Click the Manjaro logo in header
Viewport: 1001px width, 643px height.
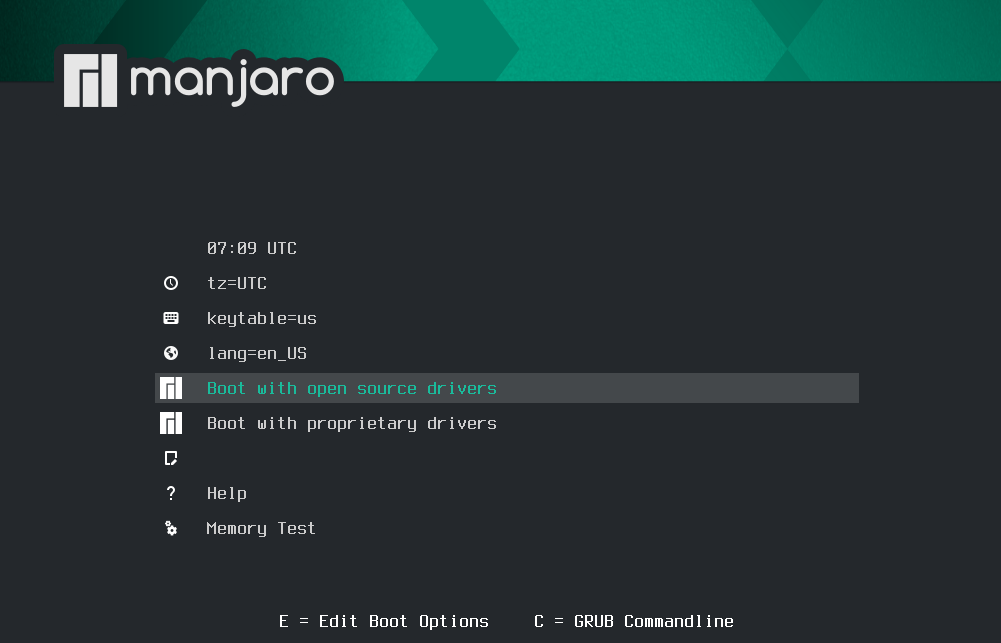click(x=199, y=80)
